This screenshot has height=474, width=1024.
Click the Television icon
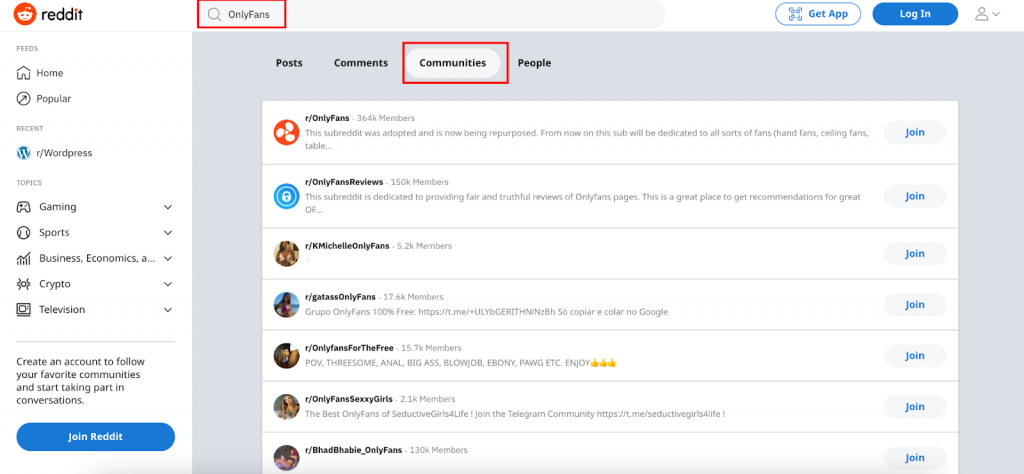tap(24, 309)
